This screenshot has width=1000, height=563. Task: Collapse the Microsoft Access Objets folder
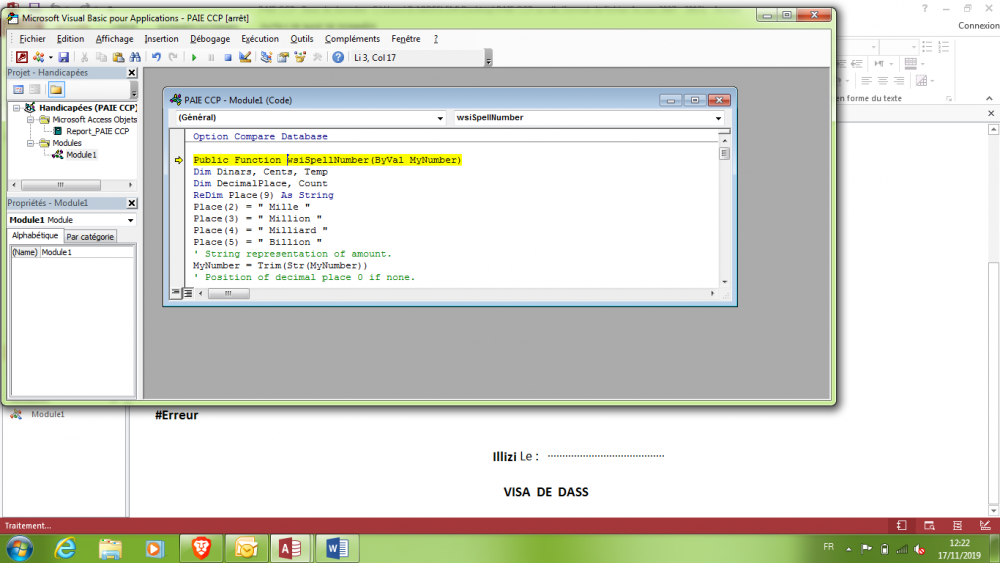tap(30, 119)
